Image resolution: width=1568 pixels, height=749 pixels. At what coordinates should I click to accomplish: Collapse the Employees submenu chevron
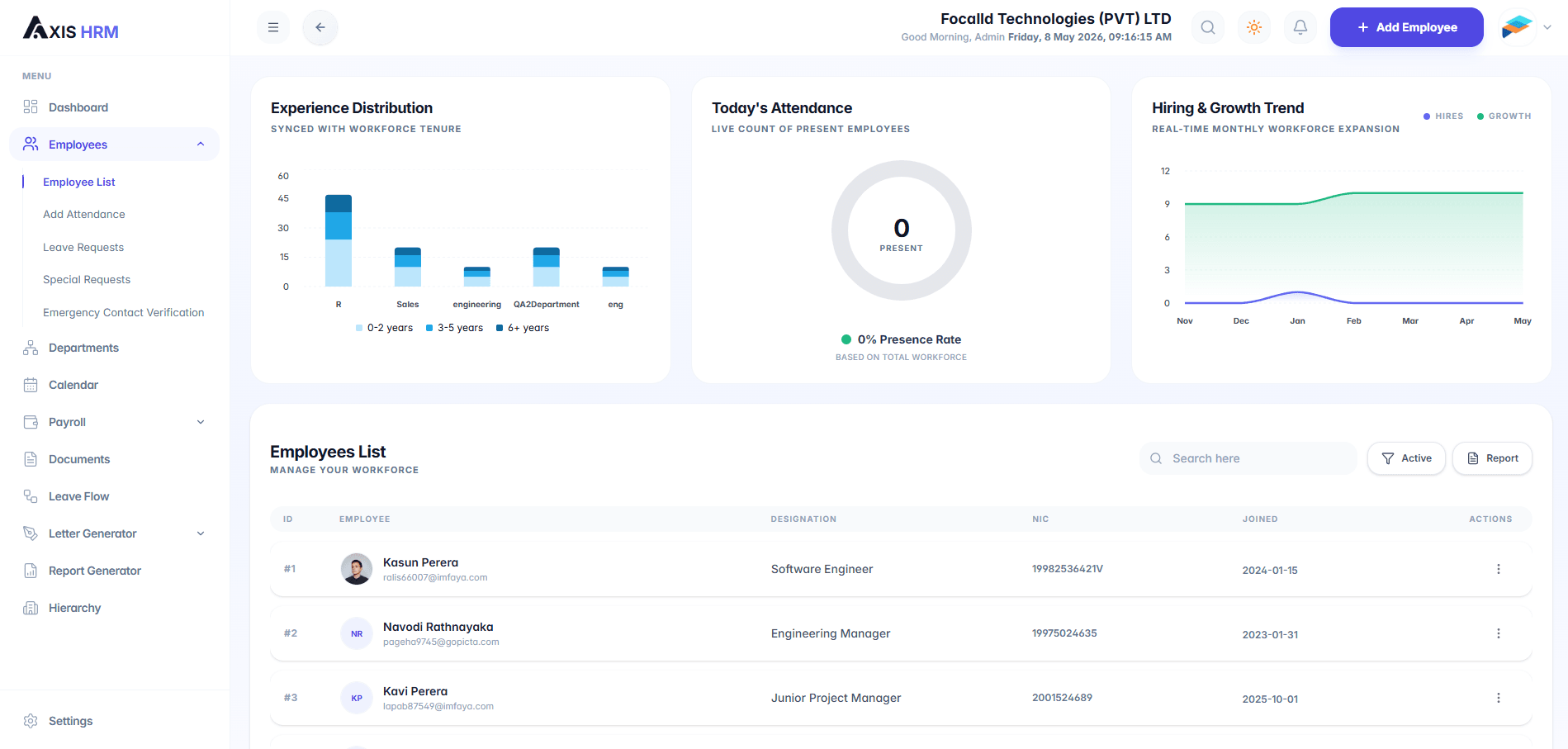point(201,145)
